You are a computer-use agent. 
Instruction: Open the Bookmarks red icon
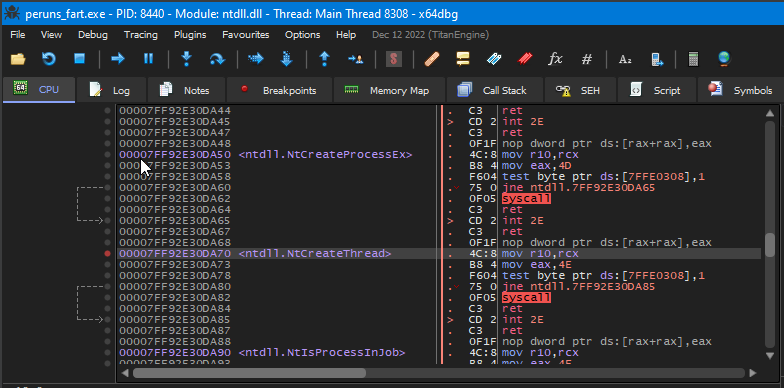(x=525, y=59)
